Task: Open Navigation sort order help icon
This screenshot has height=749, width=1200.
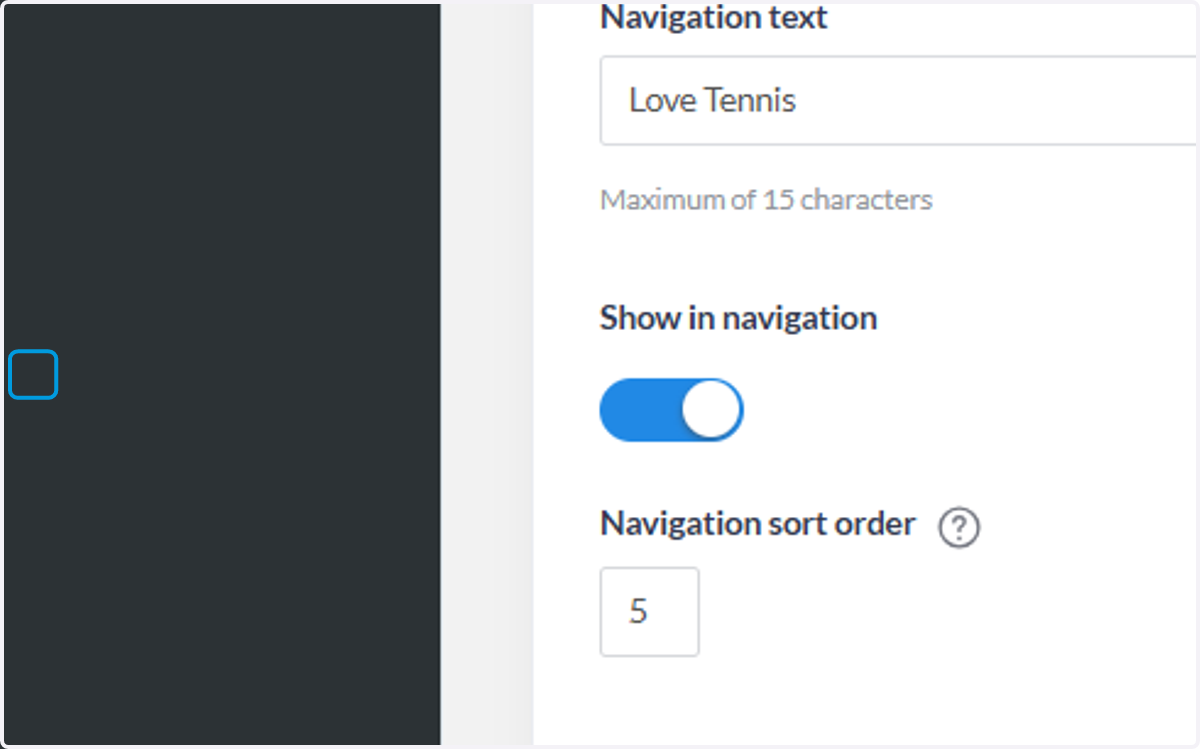Action: tap(959, 527)
